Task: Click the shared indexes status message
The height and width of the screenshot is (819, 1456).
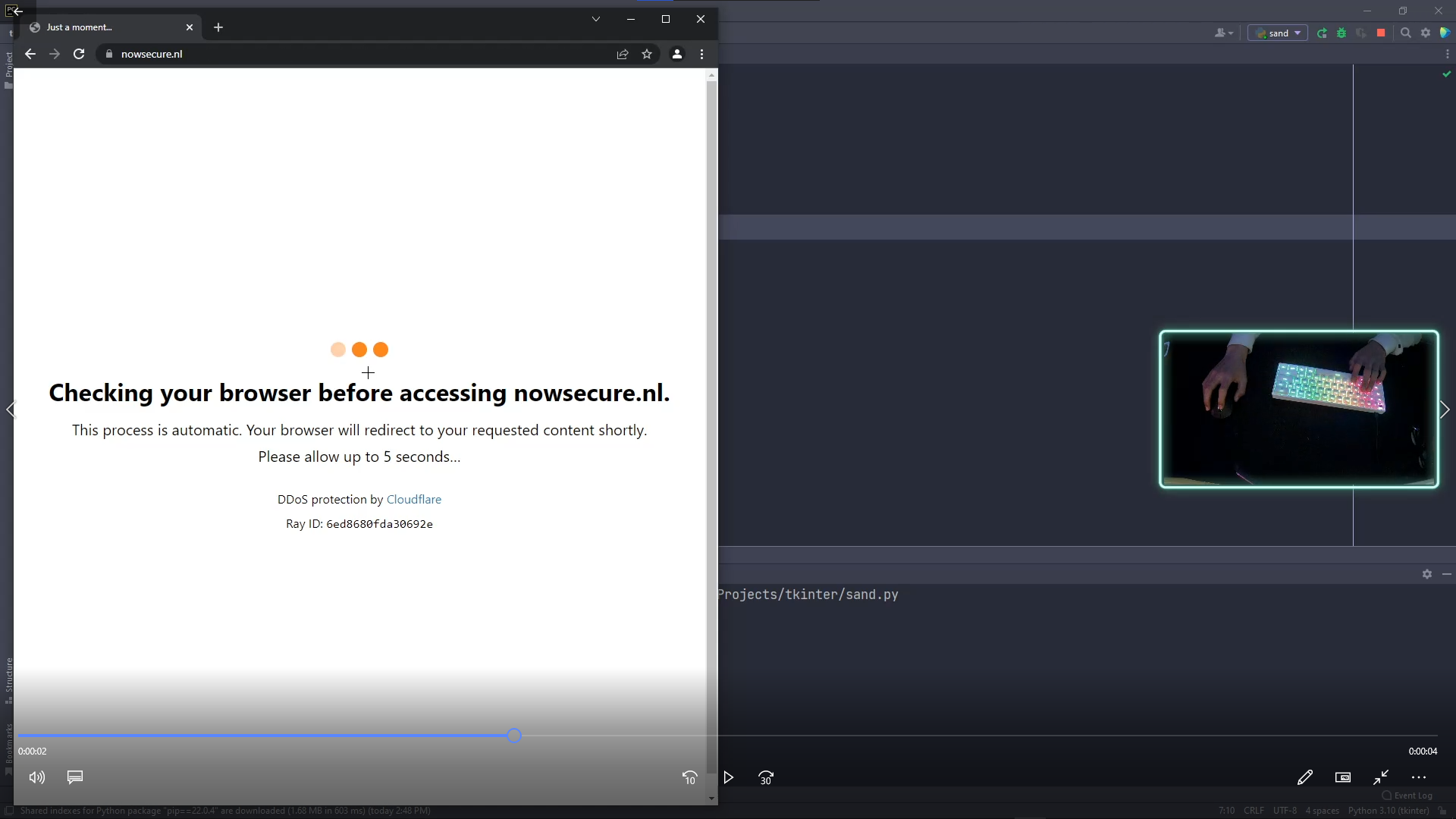Action: click(x=225, y=811)
